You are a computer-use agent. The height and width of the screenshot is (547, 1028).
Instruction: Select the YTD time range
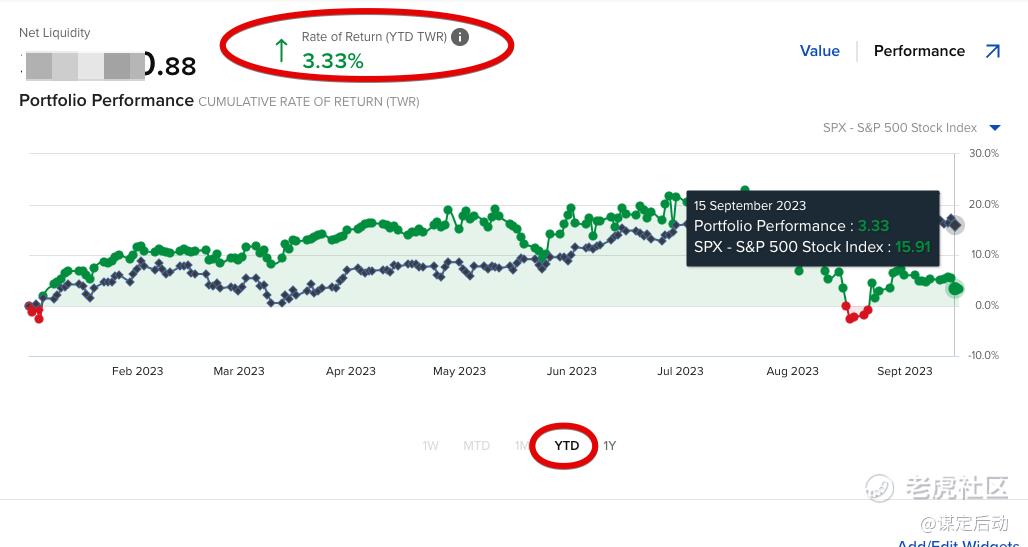pyautogui.click(x=567, y=446)
